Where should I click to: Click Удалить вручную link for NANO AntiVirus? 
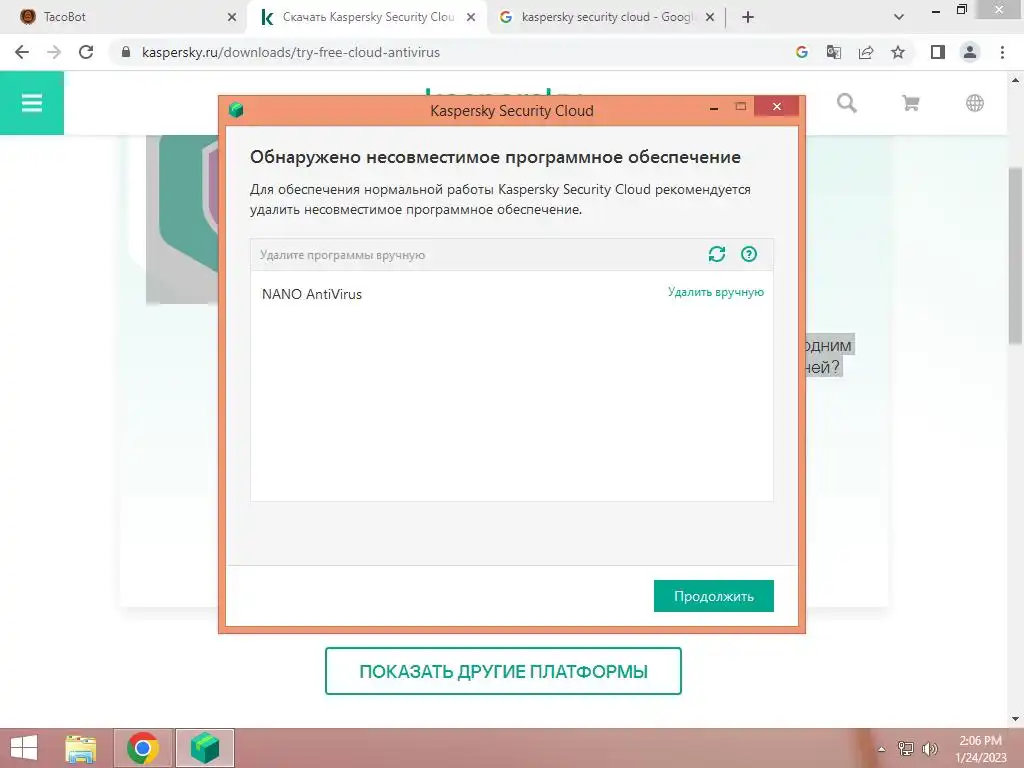[x=715, y=292]
